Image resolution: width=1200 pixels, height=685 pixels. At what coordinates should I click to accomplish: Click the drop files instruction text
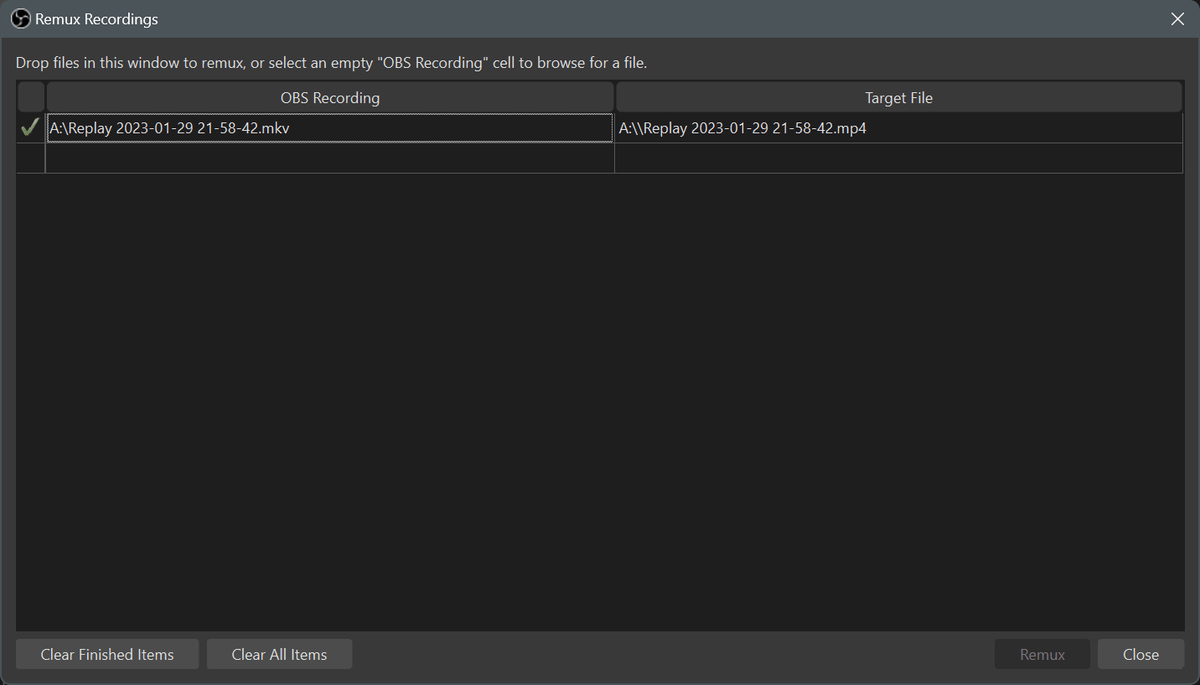[331, 63]
